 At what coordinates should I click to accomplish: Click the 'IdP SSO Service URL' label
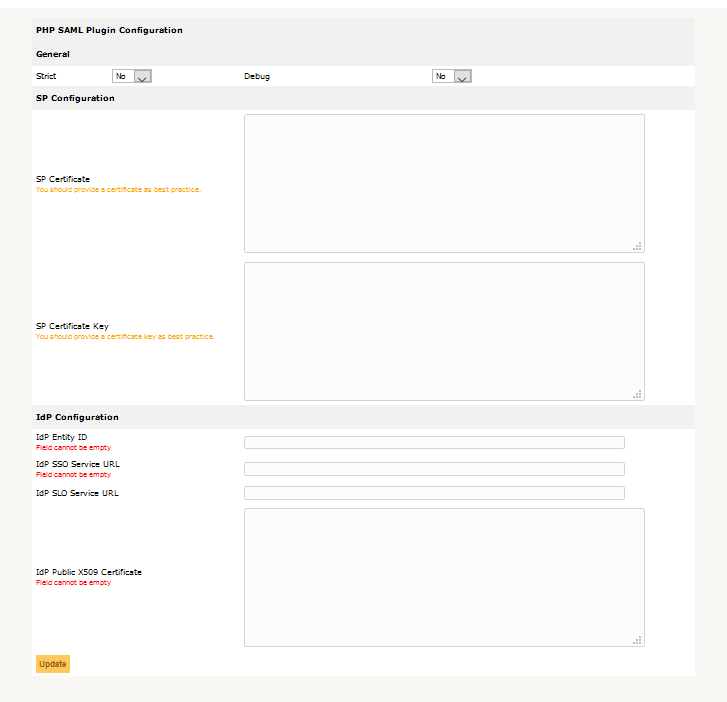click(78, 464)
